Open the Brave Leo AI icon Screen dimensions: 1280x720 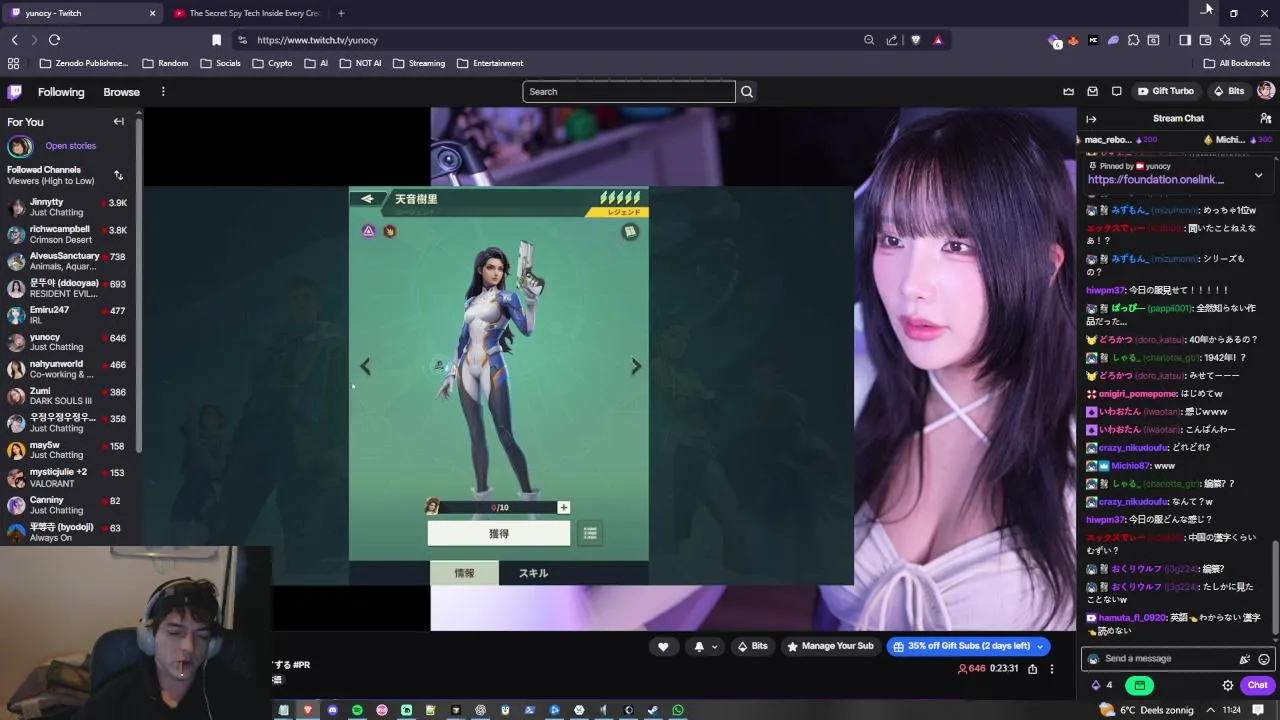tap(1225, 40)
